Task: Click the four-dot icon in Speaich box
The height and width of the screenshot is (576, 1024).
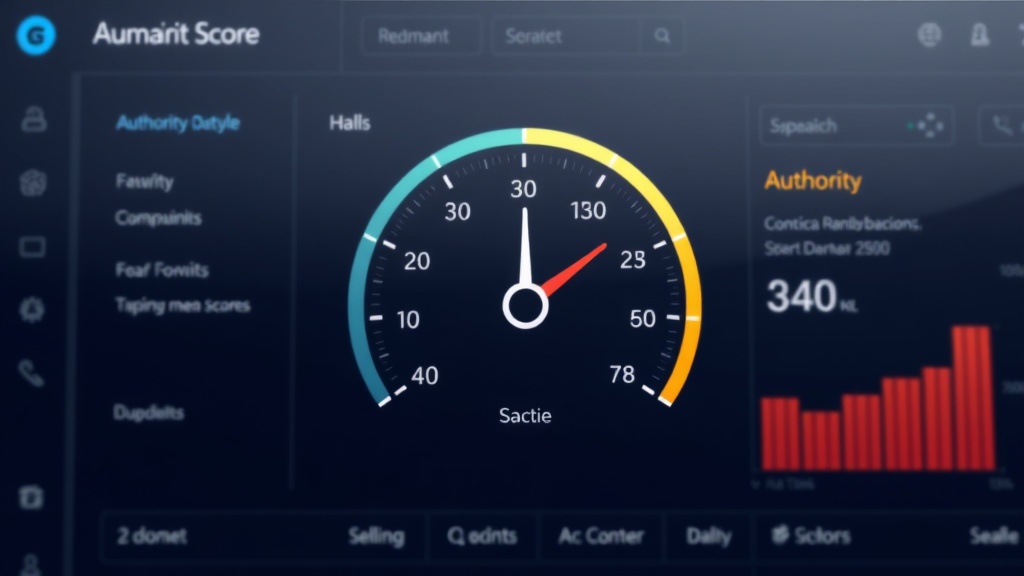Action: pos(930,126)
